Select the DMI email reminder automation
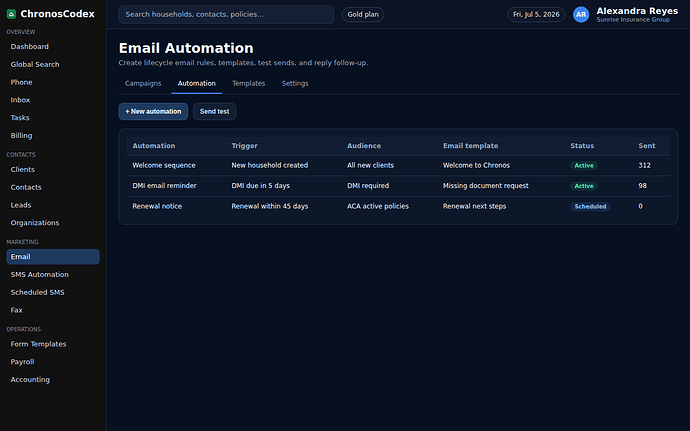 (x=398, y=186)
